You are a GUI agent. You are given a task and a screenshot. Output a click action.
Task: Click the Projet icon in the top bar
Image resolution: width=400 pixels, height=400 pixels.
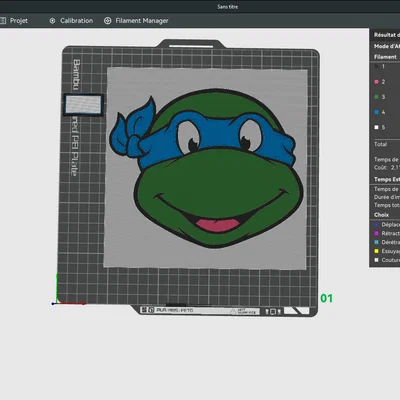tap(3, 21)
